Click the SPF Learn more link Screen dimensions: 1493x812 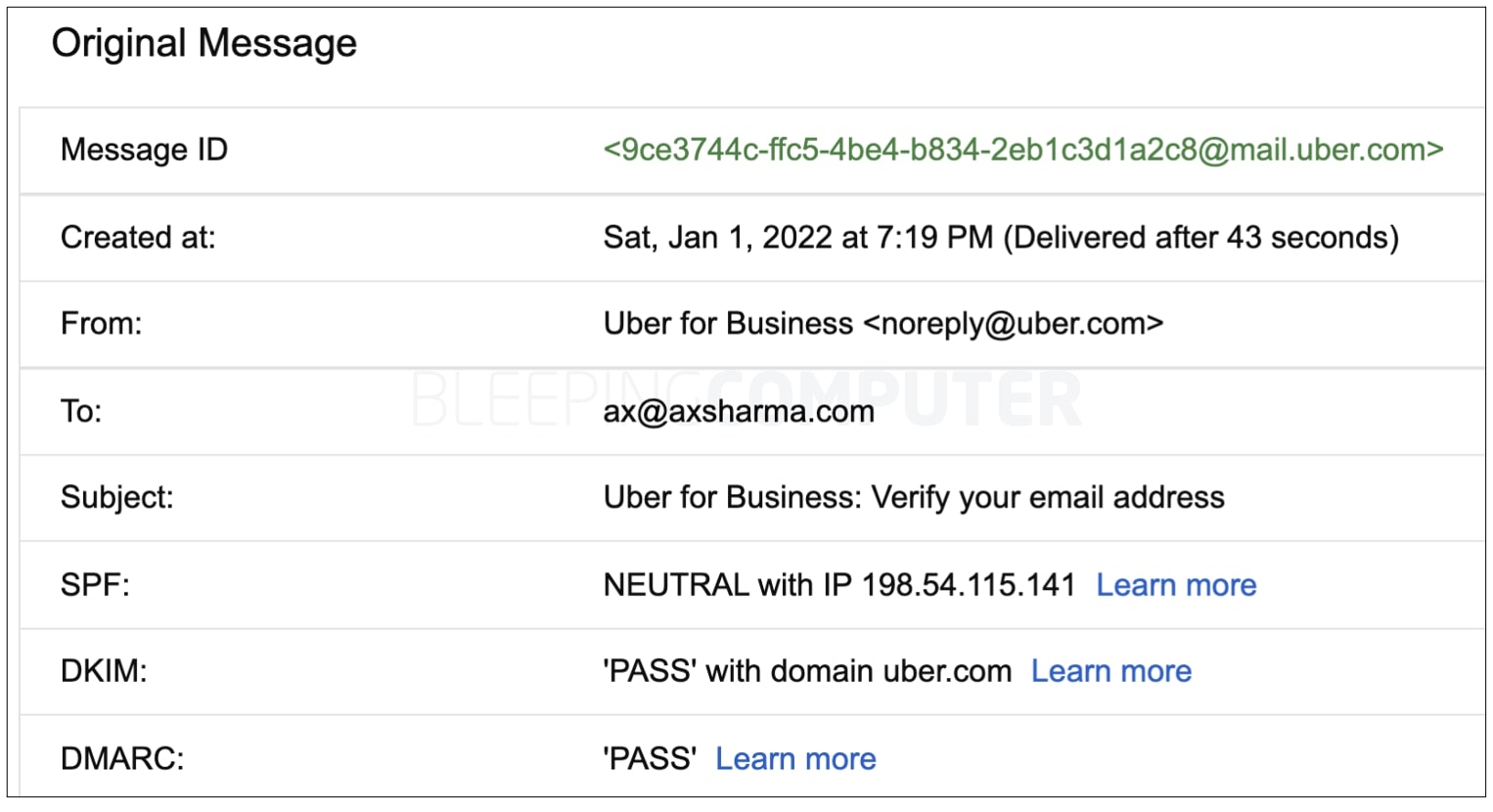pyautogui.click(x=1176, y=585)
